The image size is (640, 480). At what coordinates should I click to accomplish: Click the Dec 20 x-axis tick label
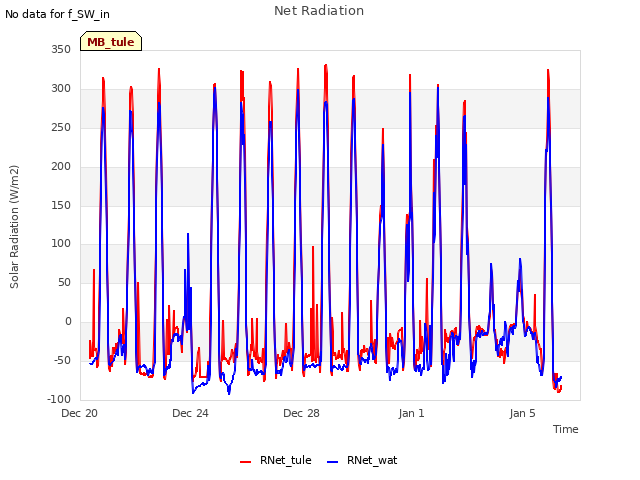79,413
